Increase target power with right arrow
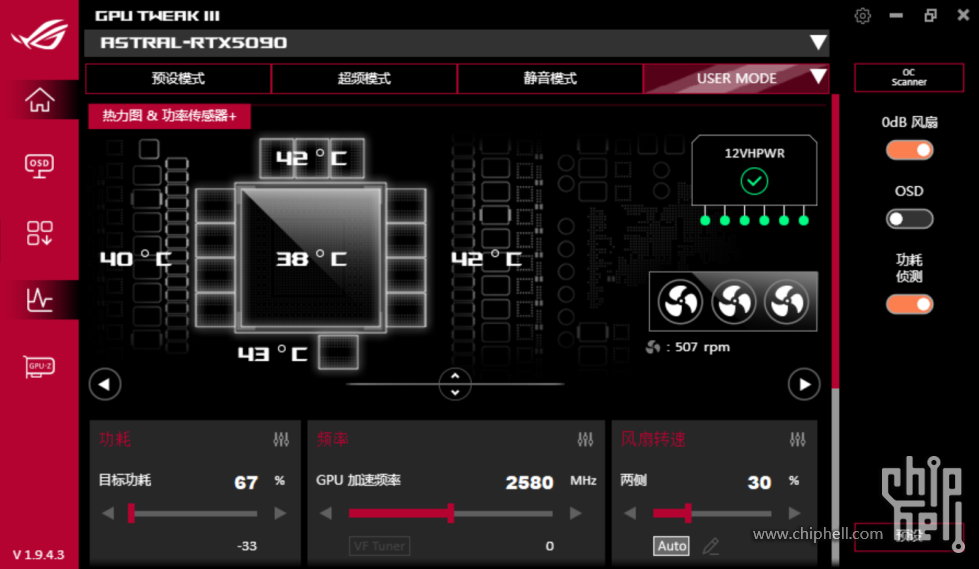This screenshot has height=569, width=979. (280, 513)
